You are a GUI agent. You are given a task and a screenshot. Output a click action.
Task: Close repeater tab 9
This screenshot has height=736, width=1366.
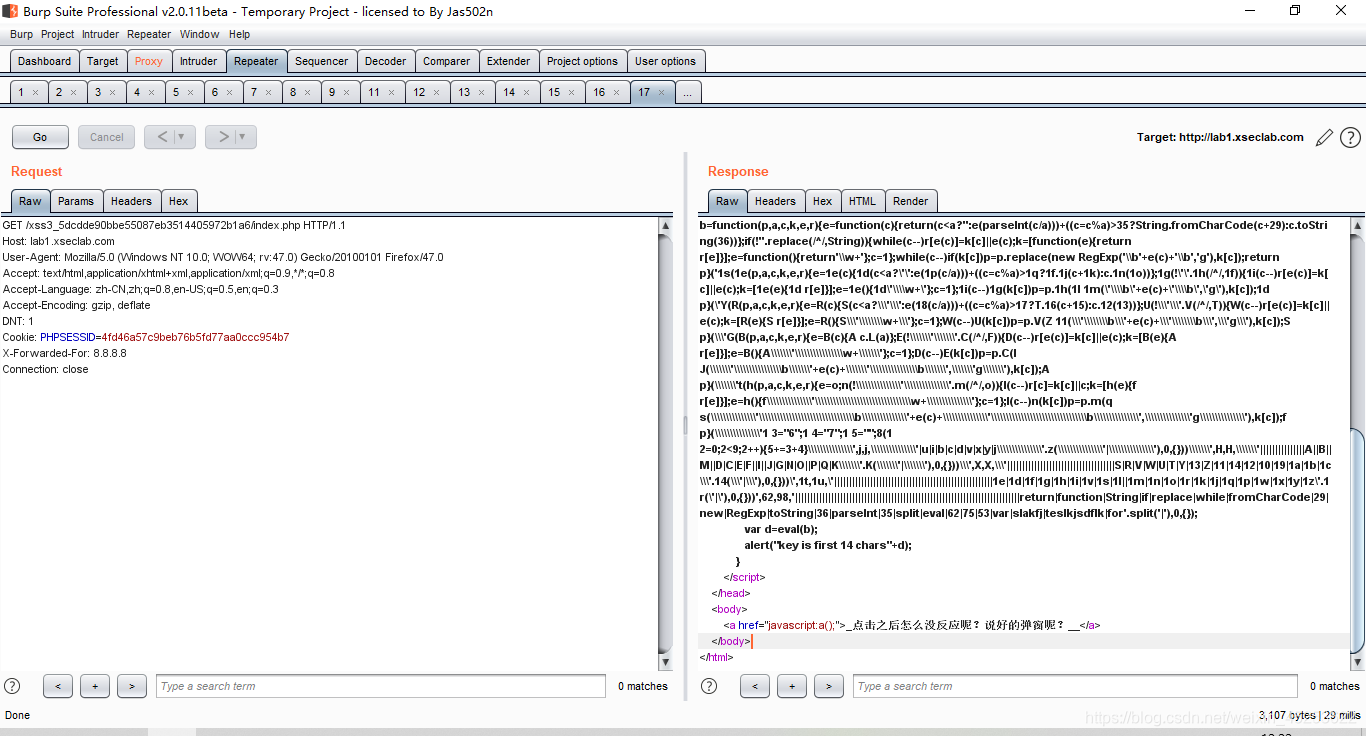point(345,92)
